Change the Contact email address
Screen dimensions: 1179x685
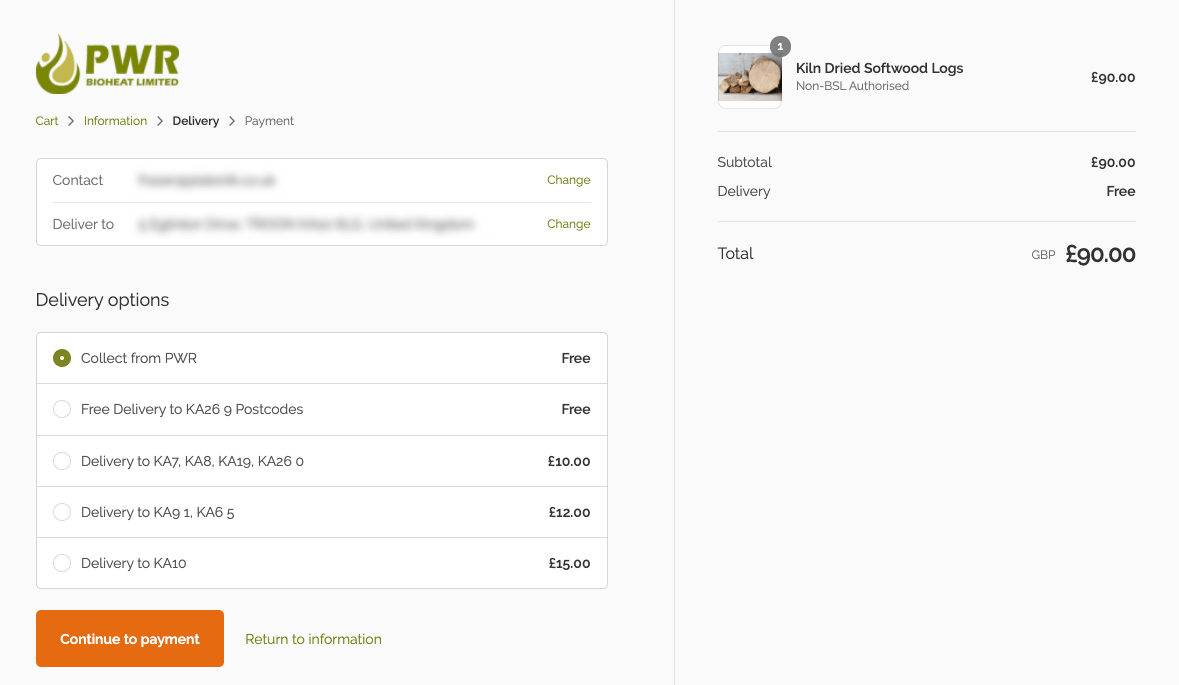point(568,180)
